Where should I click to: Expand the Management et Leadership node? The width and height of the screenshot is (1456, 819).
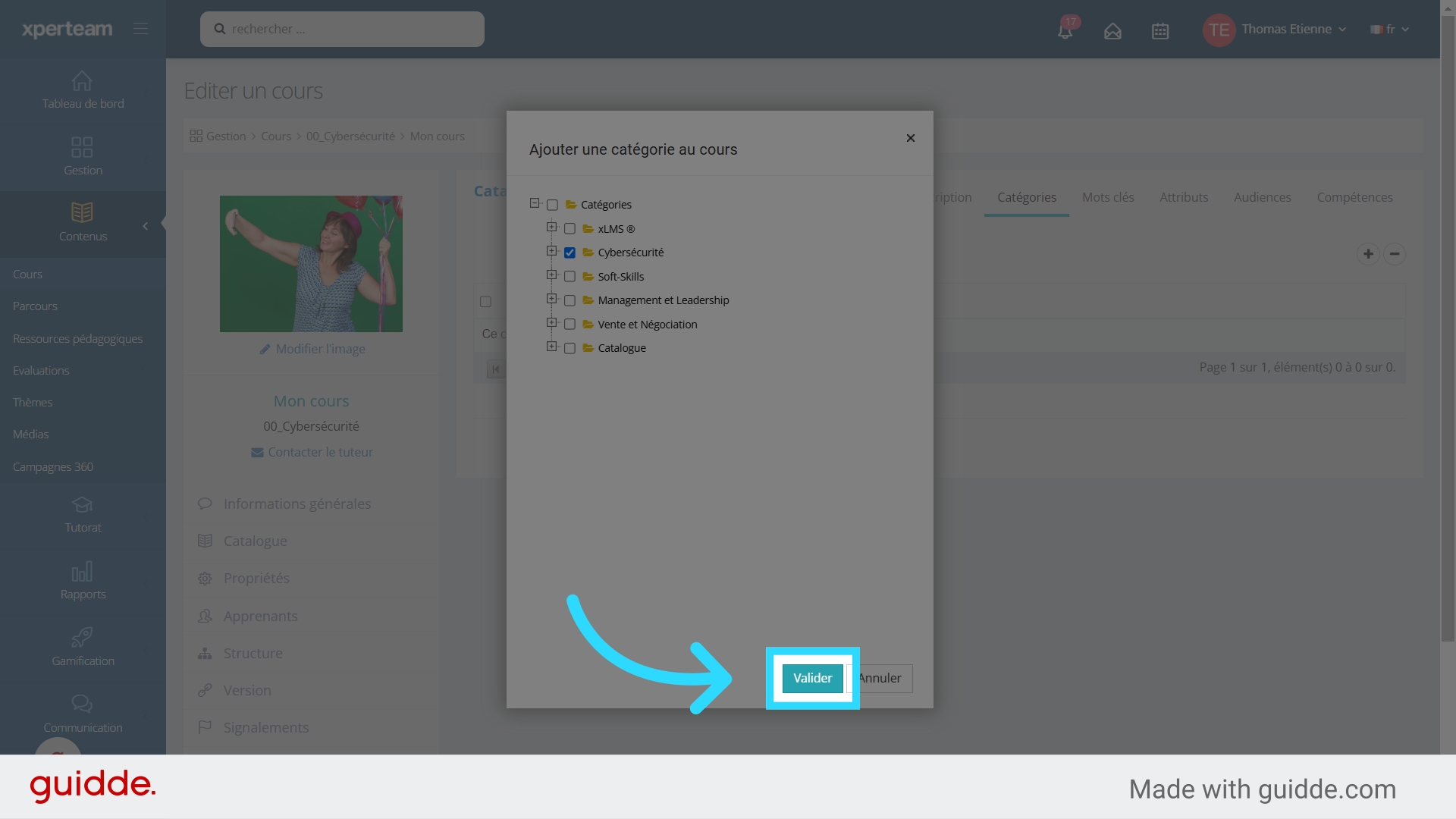[x=551, y=300]
